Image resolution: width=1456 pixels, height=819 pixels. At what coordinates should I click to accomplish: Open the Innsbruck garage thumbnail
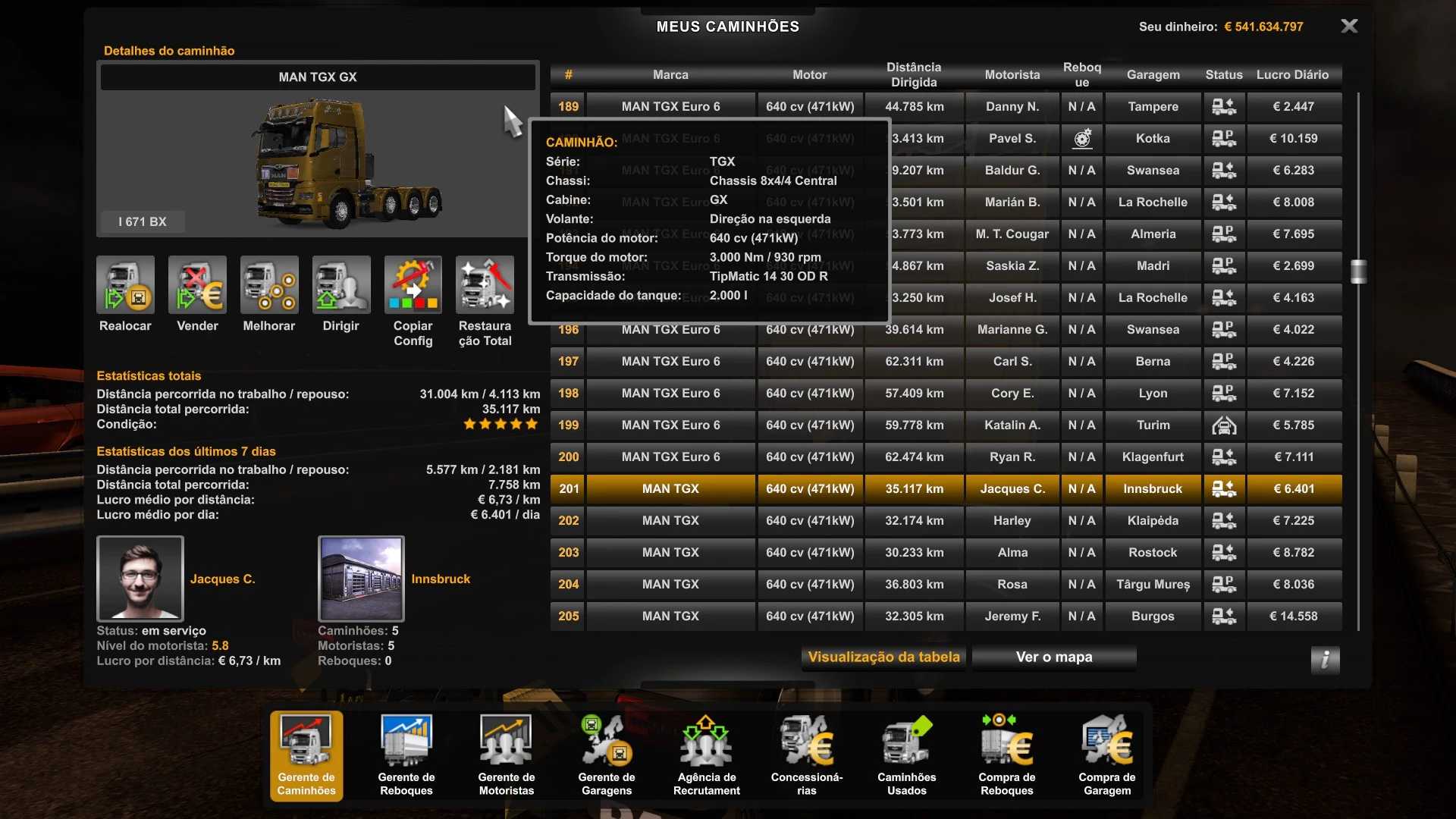pyautogui.click(x=361, y=578)
